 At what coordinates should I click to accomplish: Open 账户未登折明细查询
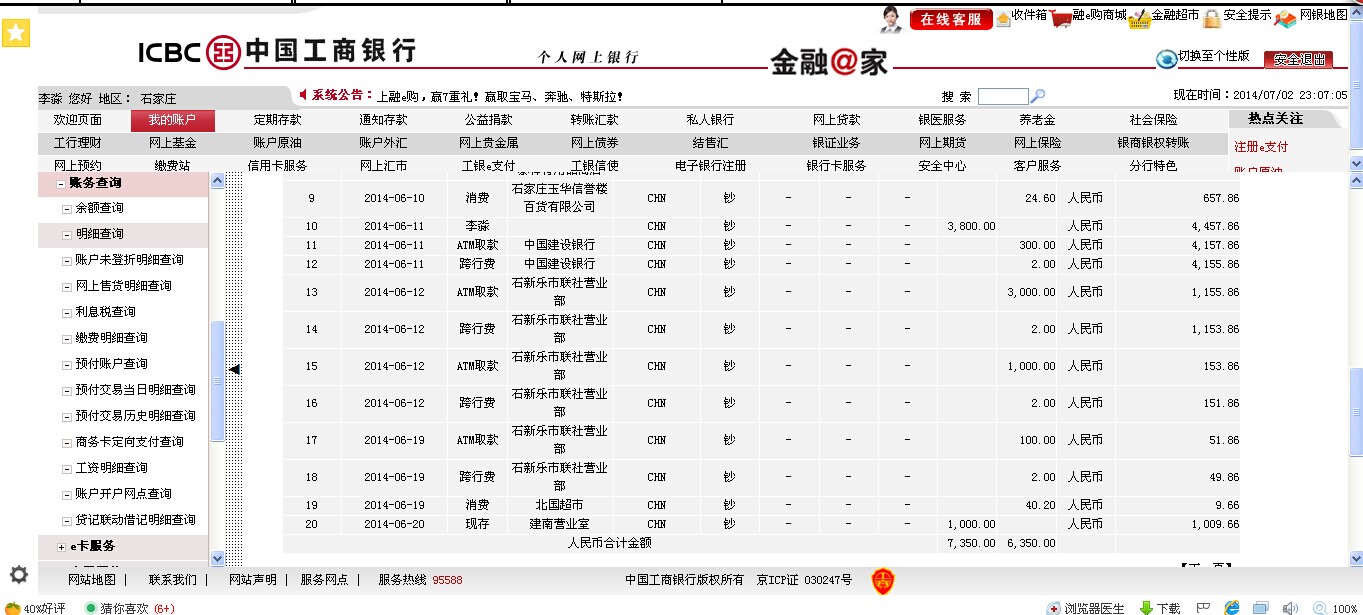(130, 260)
